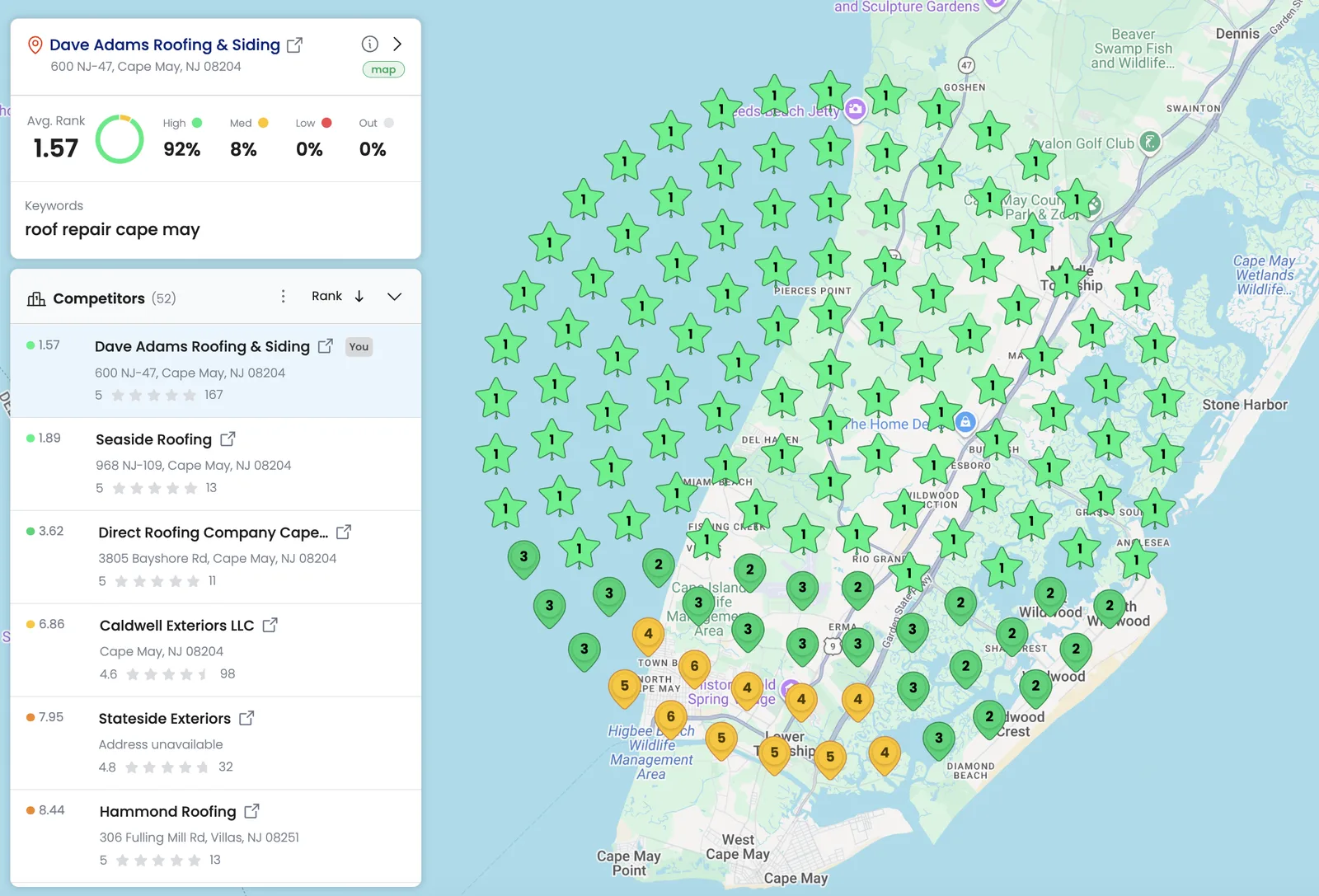Select Seaside Roofing competitor row
Image resolution: width=1319 pixels, height=896 pixels.
[216, 464]
